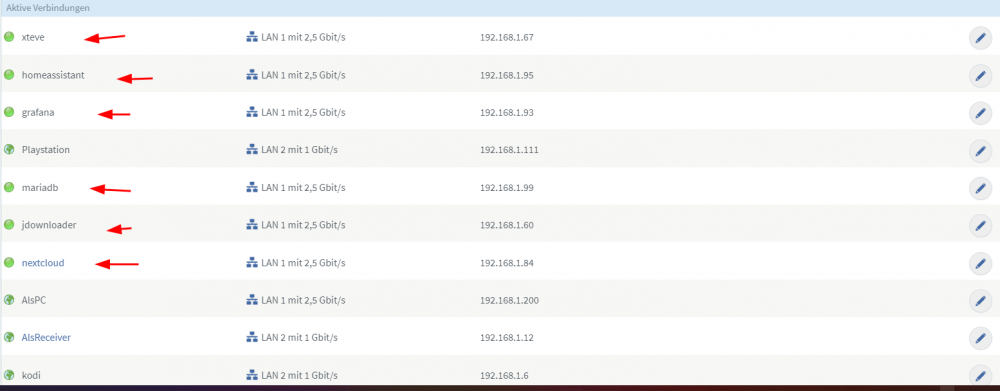
Task: Click IP address 192.168.1.95
Action: (x=506, y=75)
